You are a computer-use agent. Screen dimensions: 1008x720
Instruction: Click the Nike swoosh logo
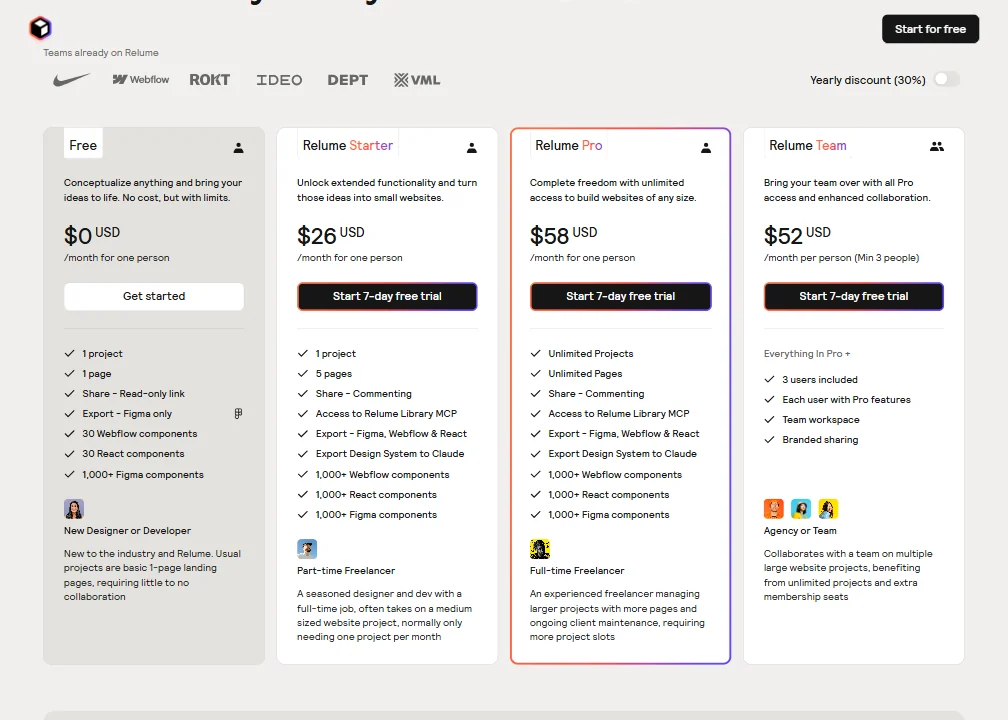pyautogui.click(x=71, y=80)
